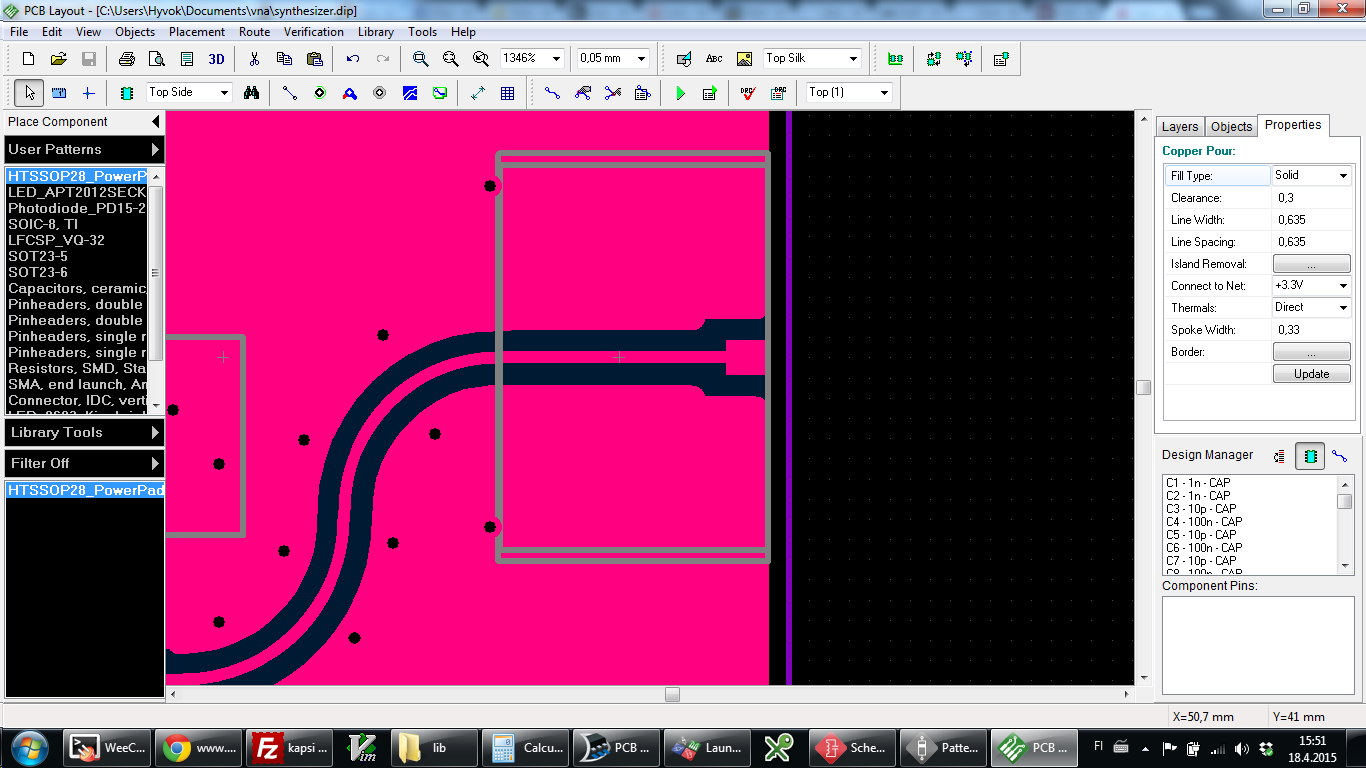Click the Windows Start button
The width and height of the screenshot is (1366, 768).
(x=27, y=747)
